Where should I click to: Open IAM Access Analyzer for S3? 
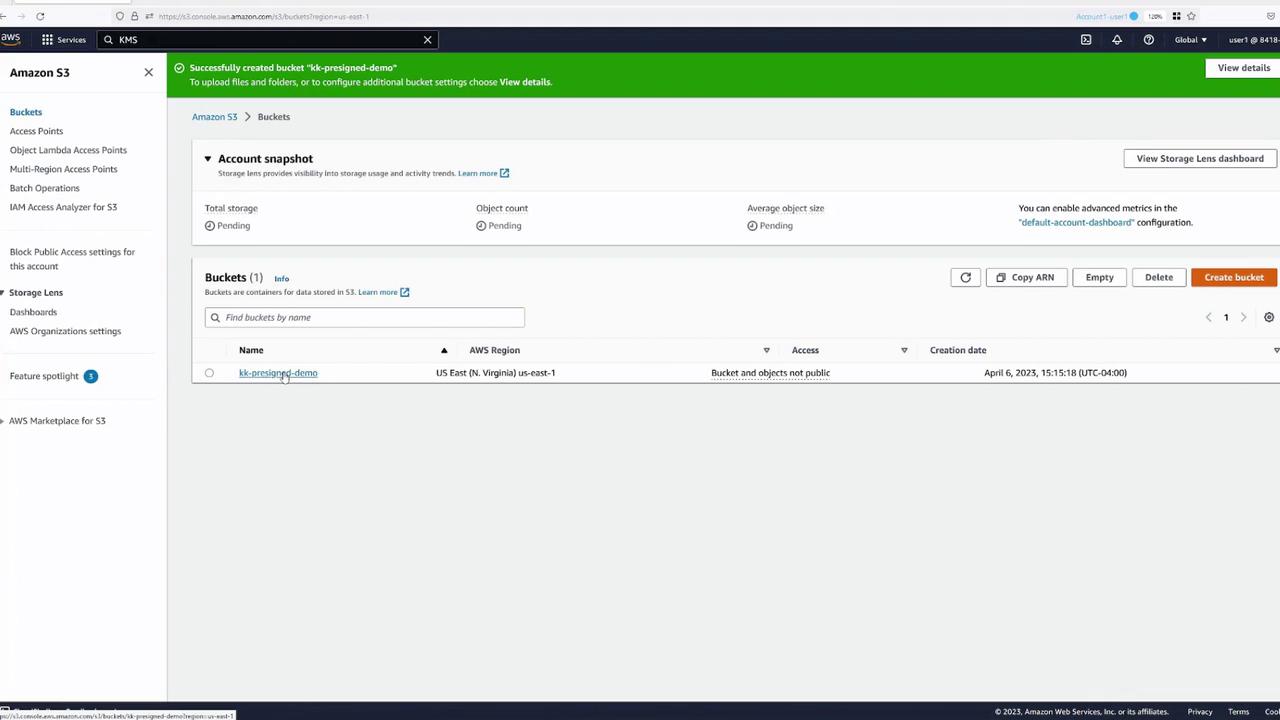point(63,207)
